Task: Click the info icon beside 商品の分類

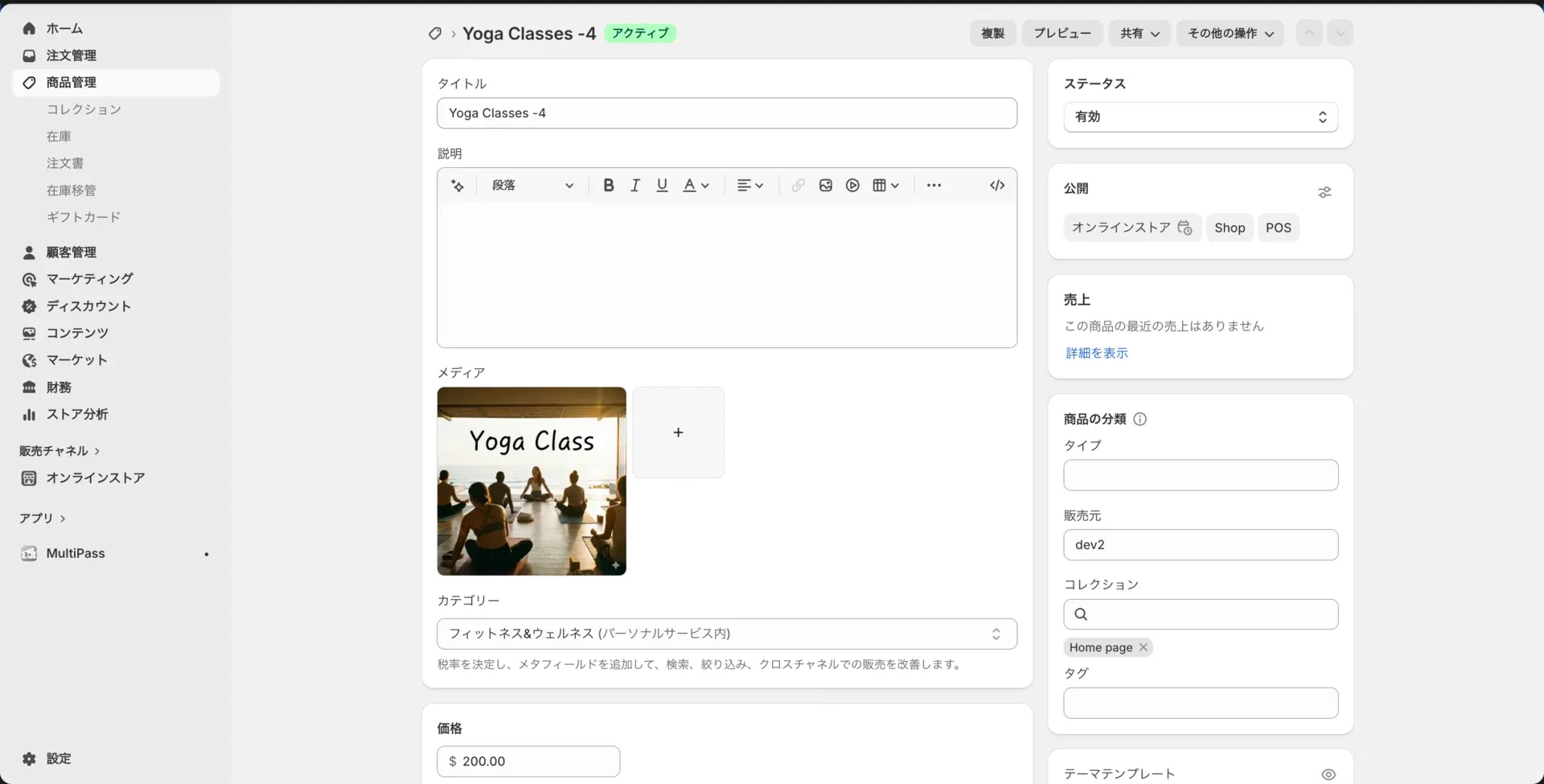Action: [1140, 419]
